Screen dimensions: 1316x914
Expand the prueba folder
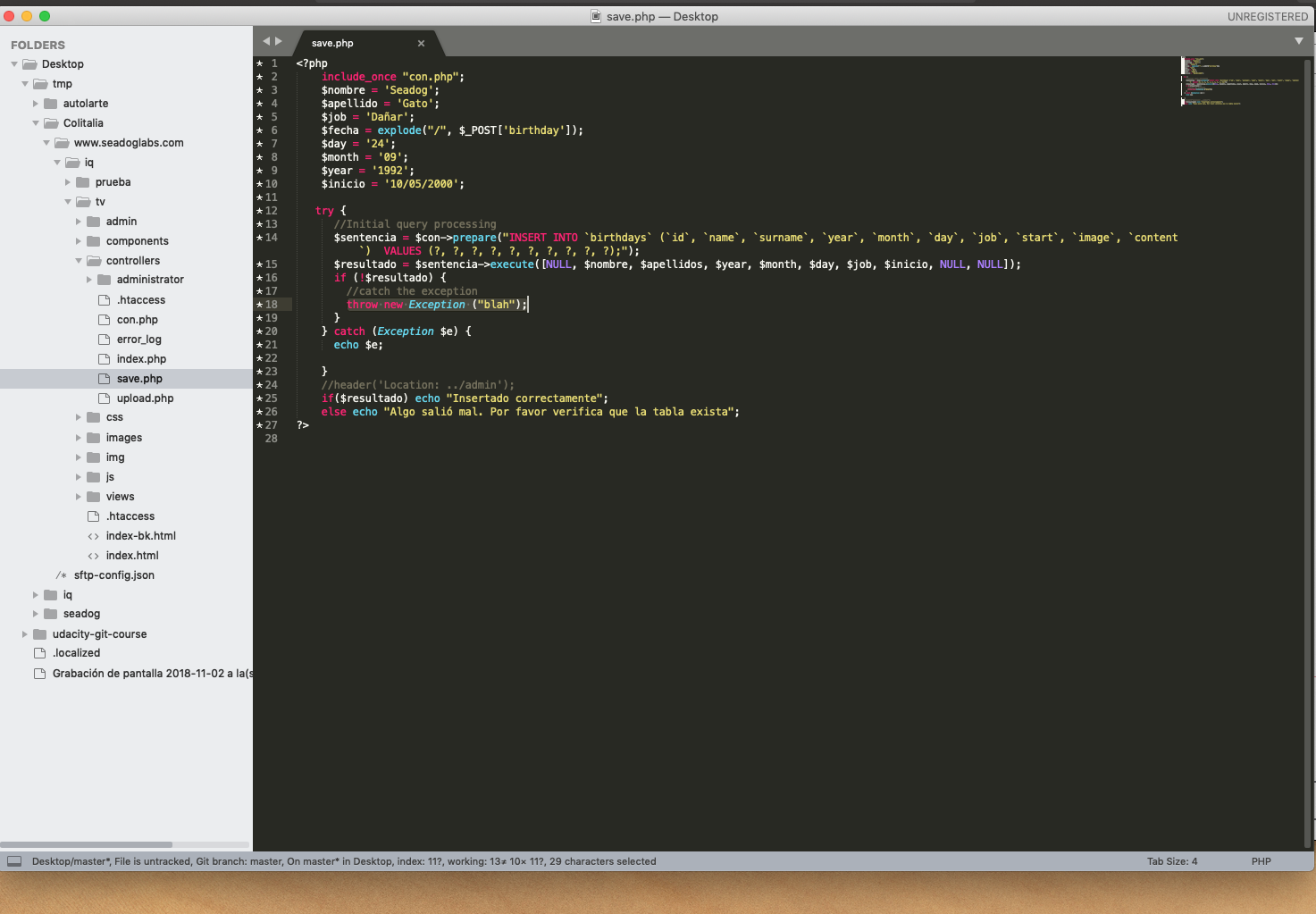(x=68, y=182)
